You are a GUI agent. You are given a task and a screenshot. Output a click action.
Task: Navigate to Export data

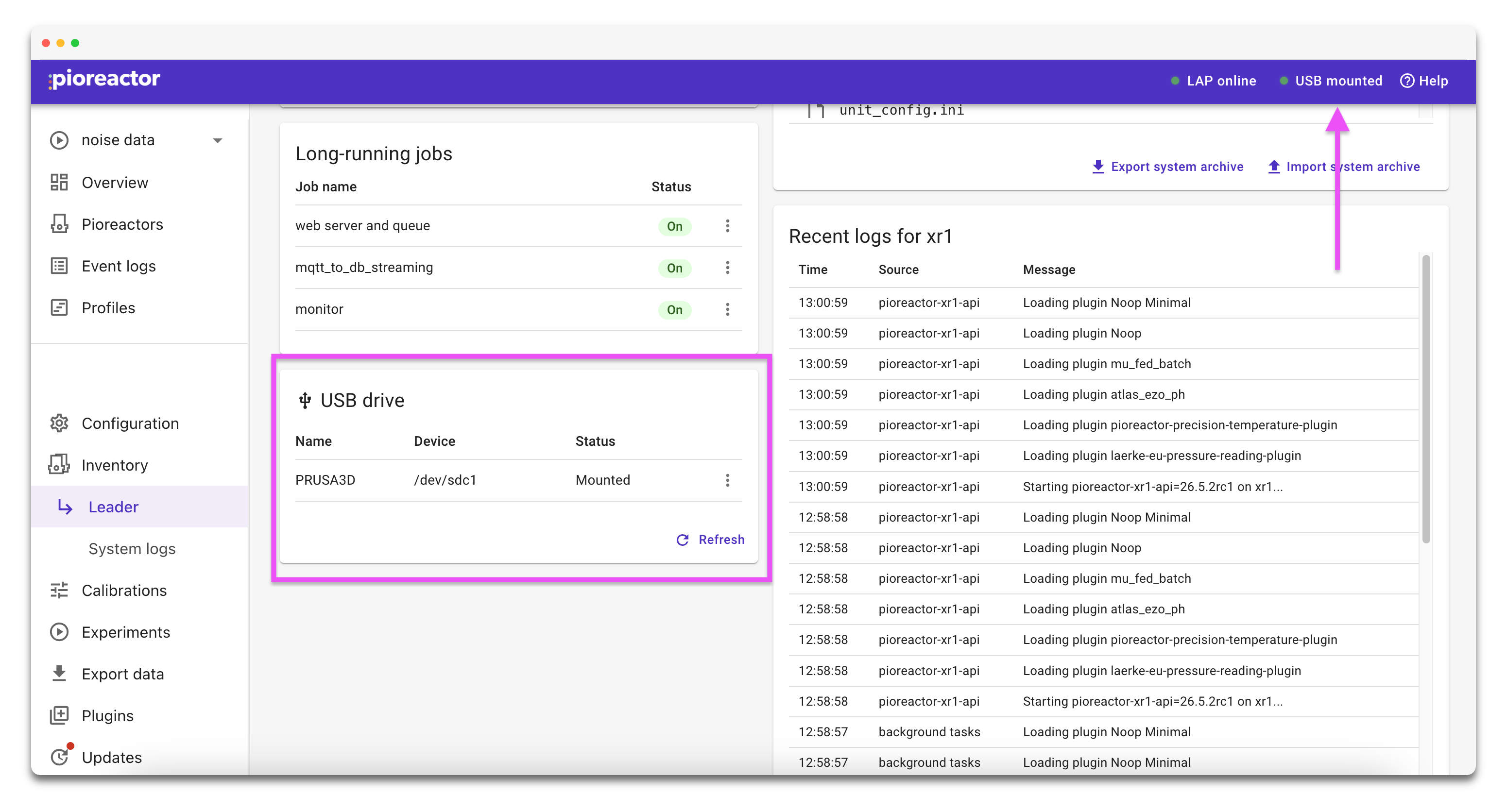click(140, 674)
